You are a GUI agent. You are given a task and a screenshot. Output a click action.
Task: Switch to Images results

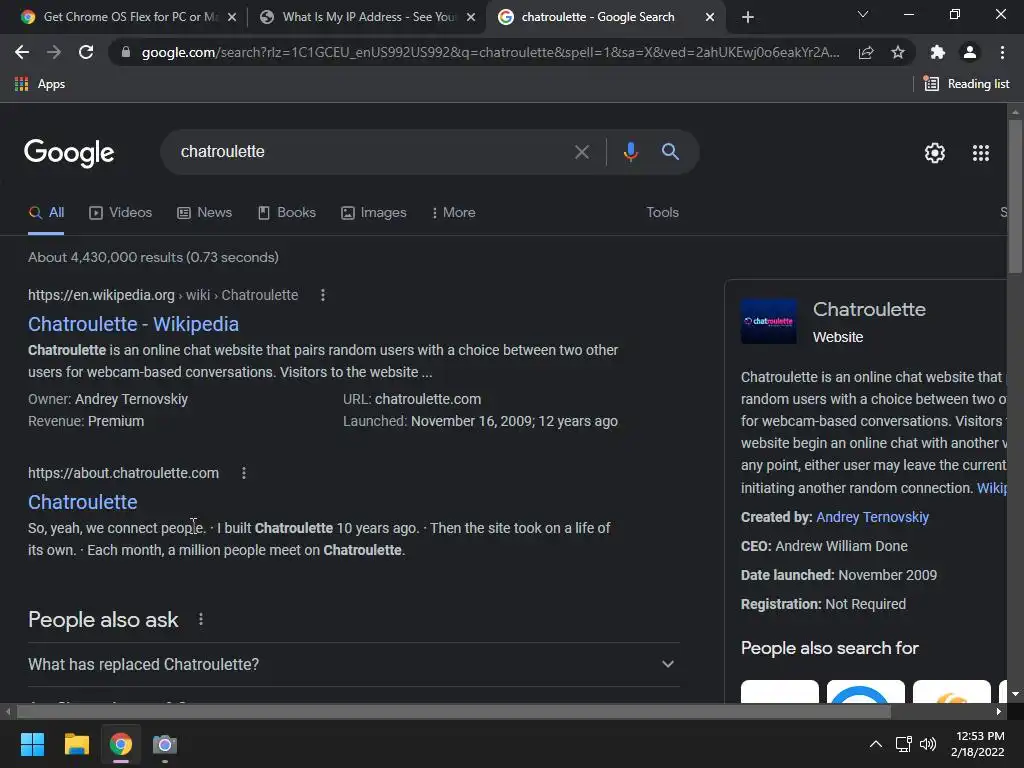[374, 212]
